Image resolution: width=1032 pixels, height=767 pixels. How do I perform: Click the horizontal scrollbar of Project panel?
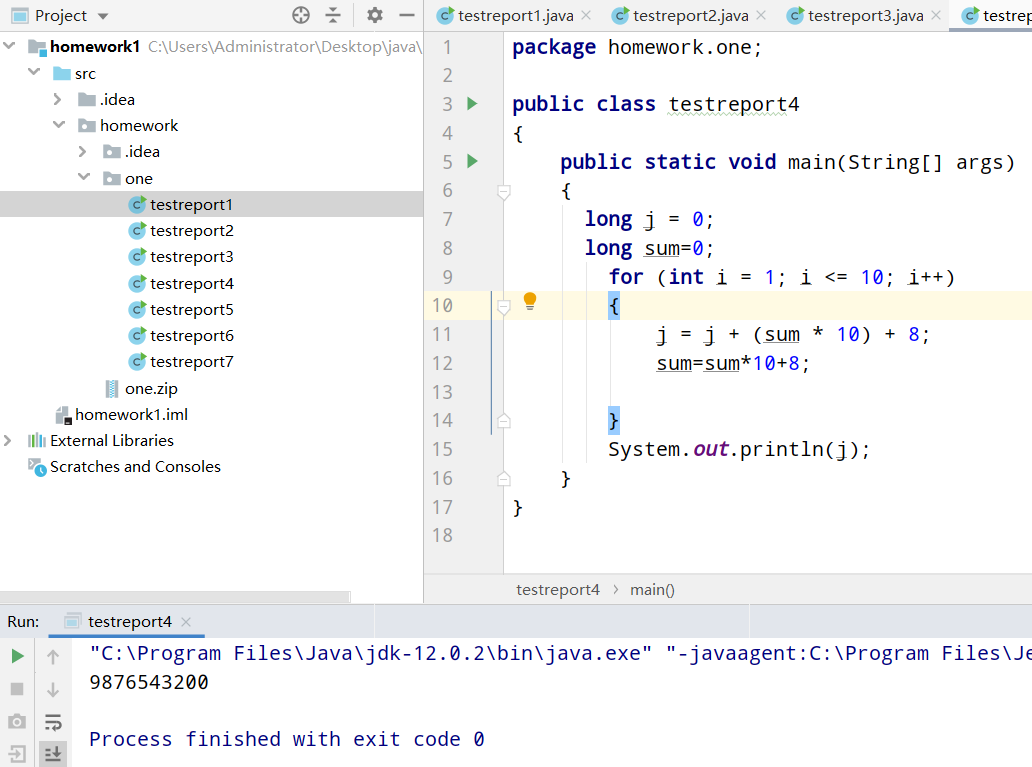coord(175,596)
